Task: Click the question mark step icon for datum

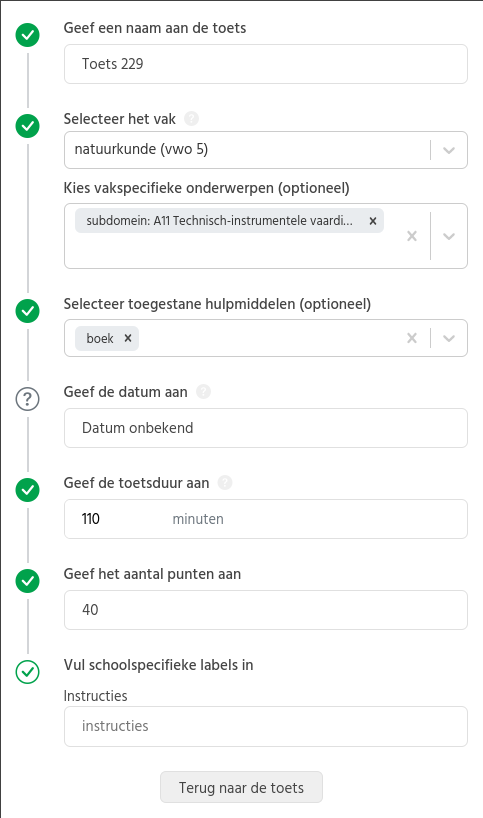Action: click(x=28, y=400)
